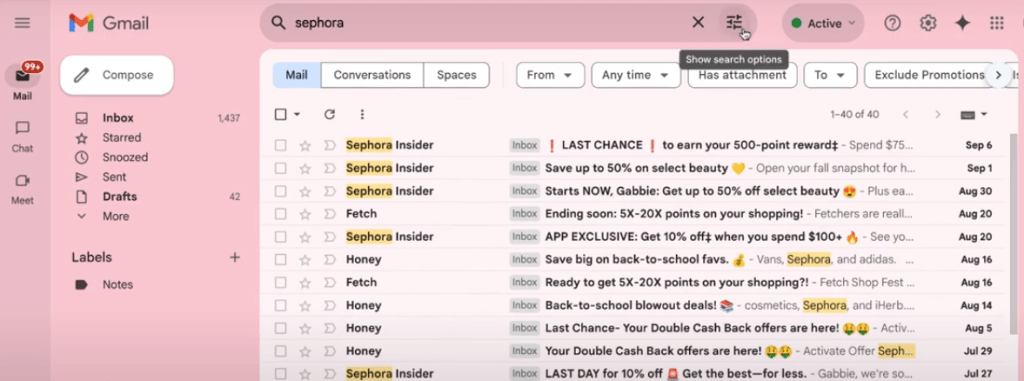Open the More options three-dot menu
This screenshot has width=1024, height=381.
point(362,114)
